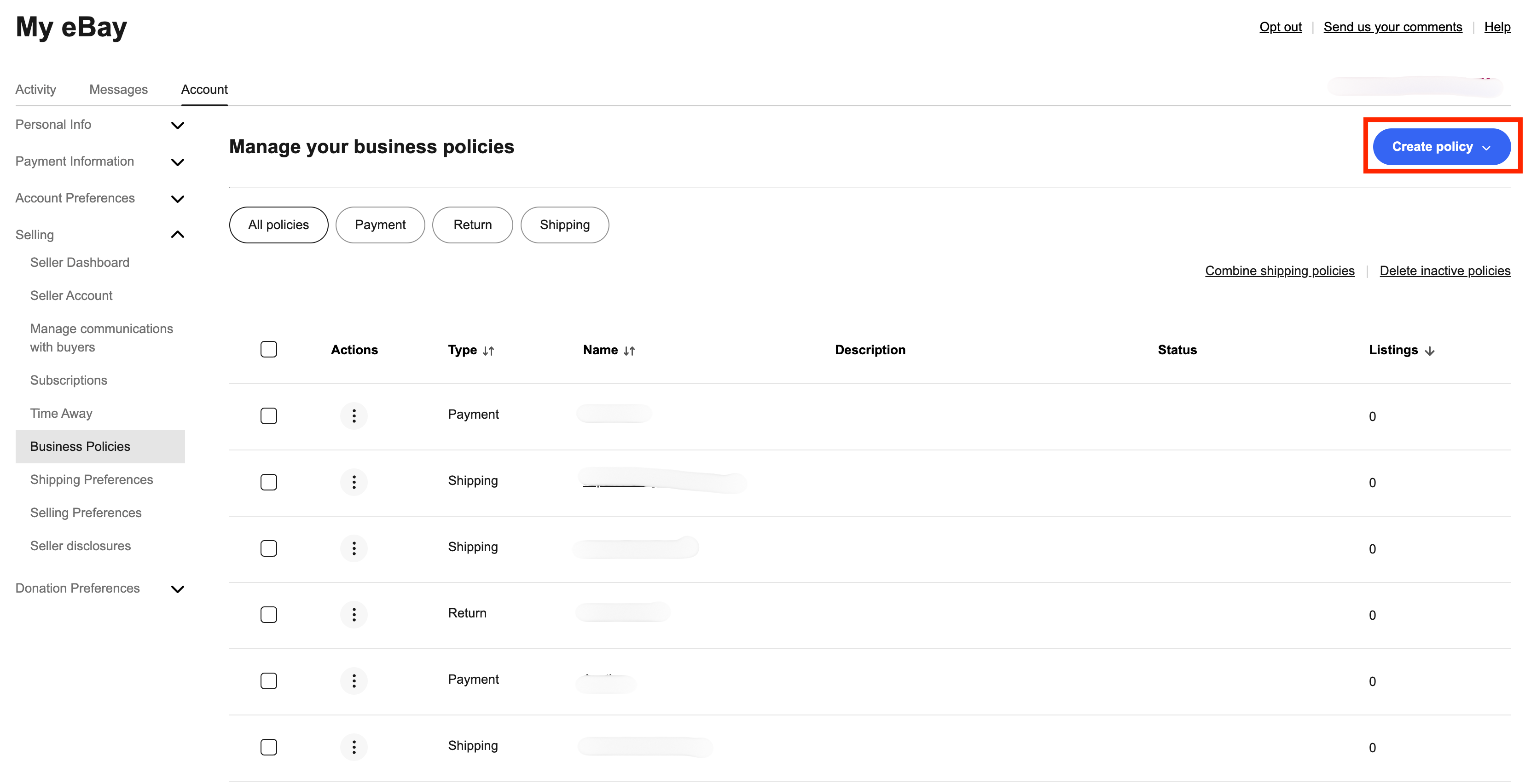Sort table by Name column arrows
This screenshot has height=784, width=1531.
coord(629,351)
